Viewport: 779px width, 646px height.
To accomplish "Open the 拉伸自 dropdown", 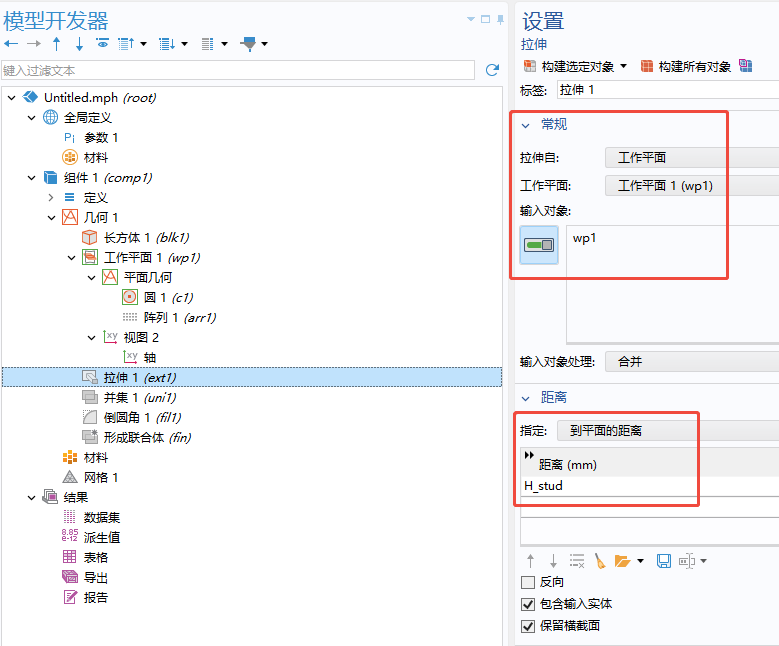I will [x=691, y=157].
